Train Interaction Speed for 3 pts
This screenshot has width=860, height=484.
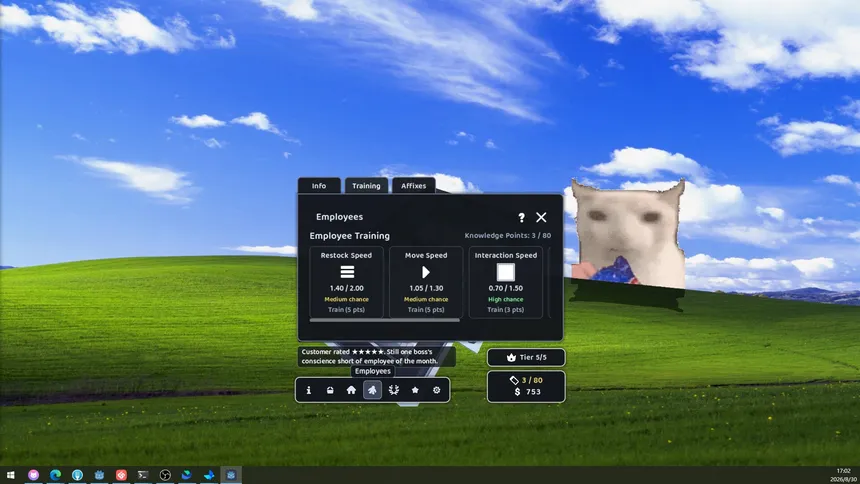[506, 309]
